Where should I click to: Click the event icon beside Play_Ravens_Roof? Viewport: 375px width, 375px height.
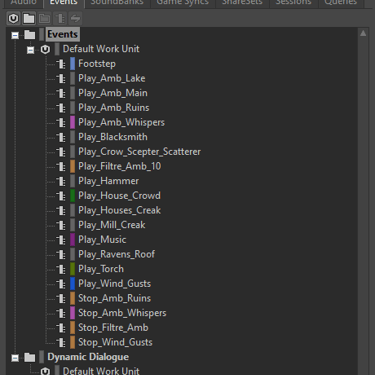(x=61, y=254)
